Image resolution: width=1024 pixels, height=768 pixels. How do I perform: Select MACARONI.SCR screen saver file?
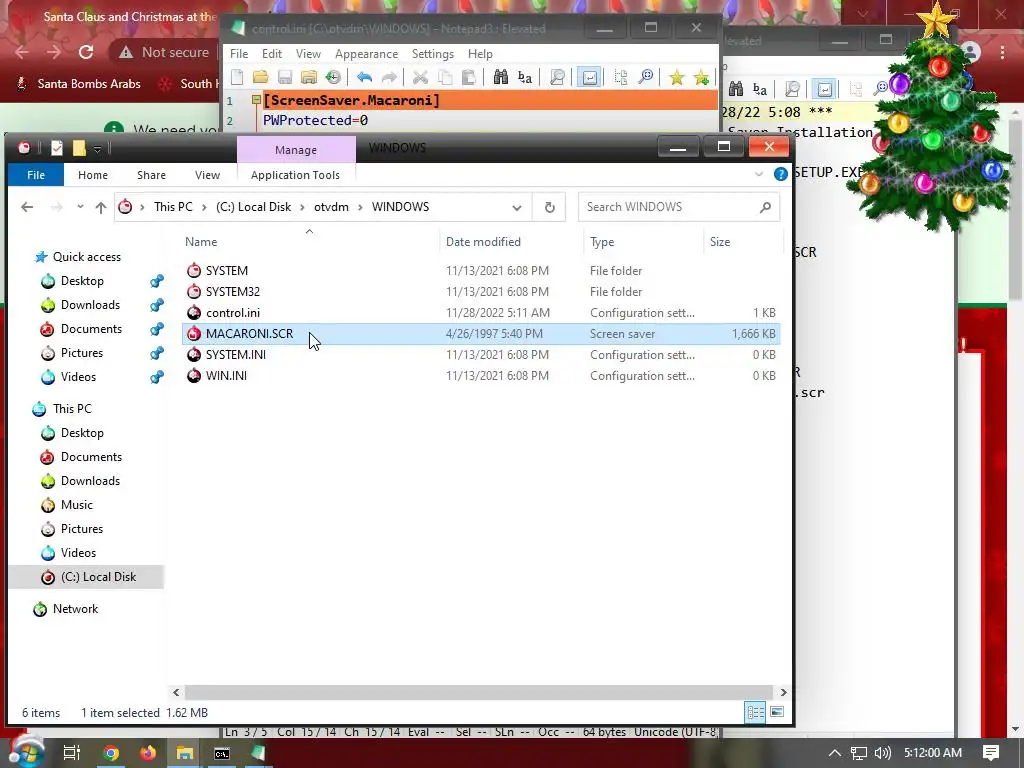[x=481, y=334]
